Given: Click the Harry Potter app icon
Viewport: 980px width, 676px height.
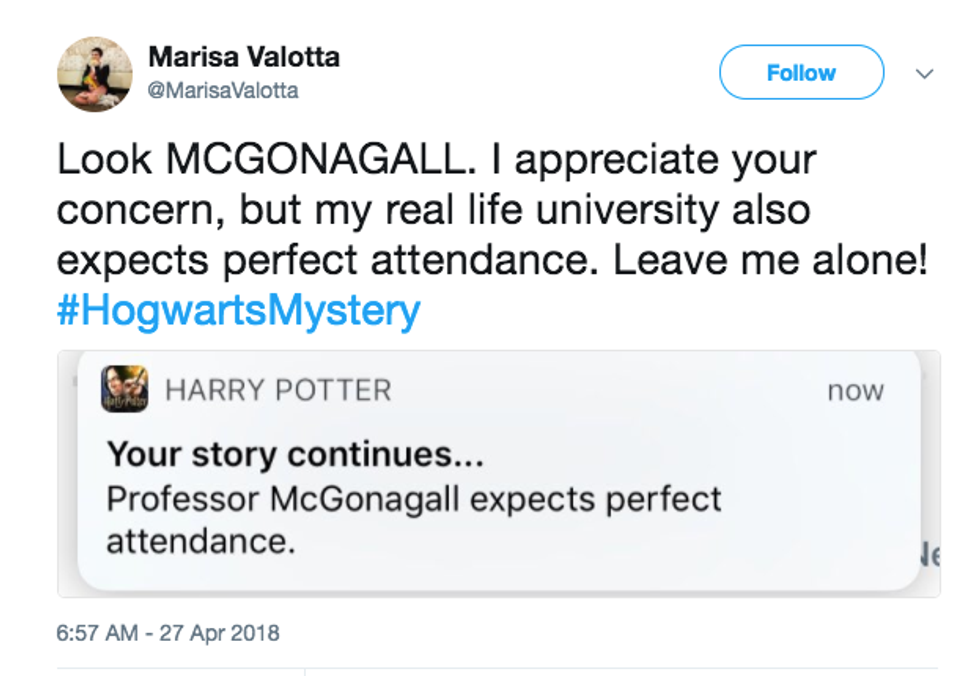Looking at the screenshot, I should [125, 389].
